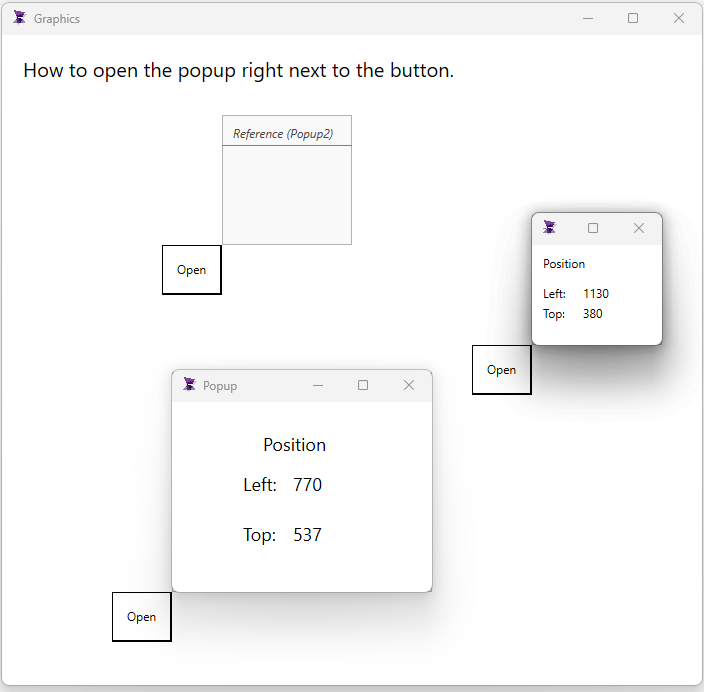
Task: Close the window titled Popup
Action: pyautogui.click(x=408, y=385)
